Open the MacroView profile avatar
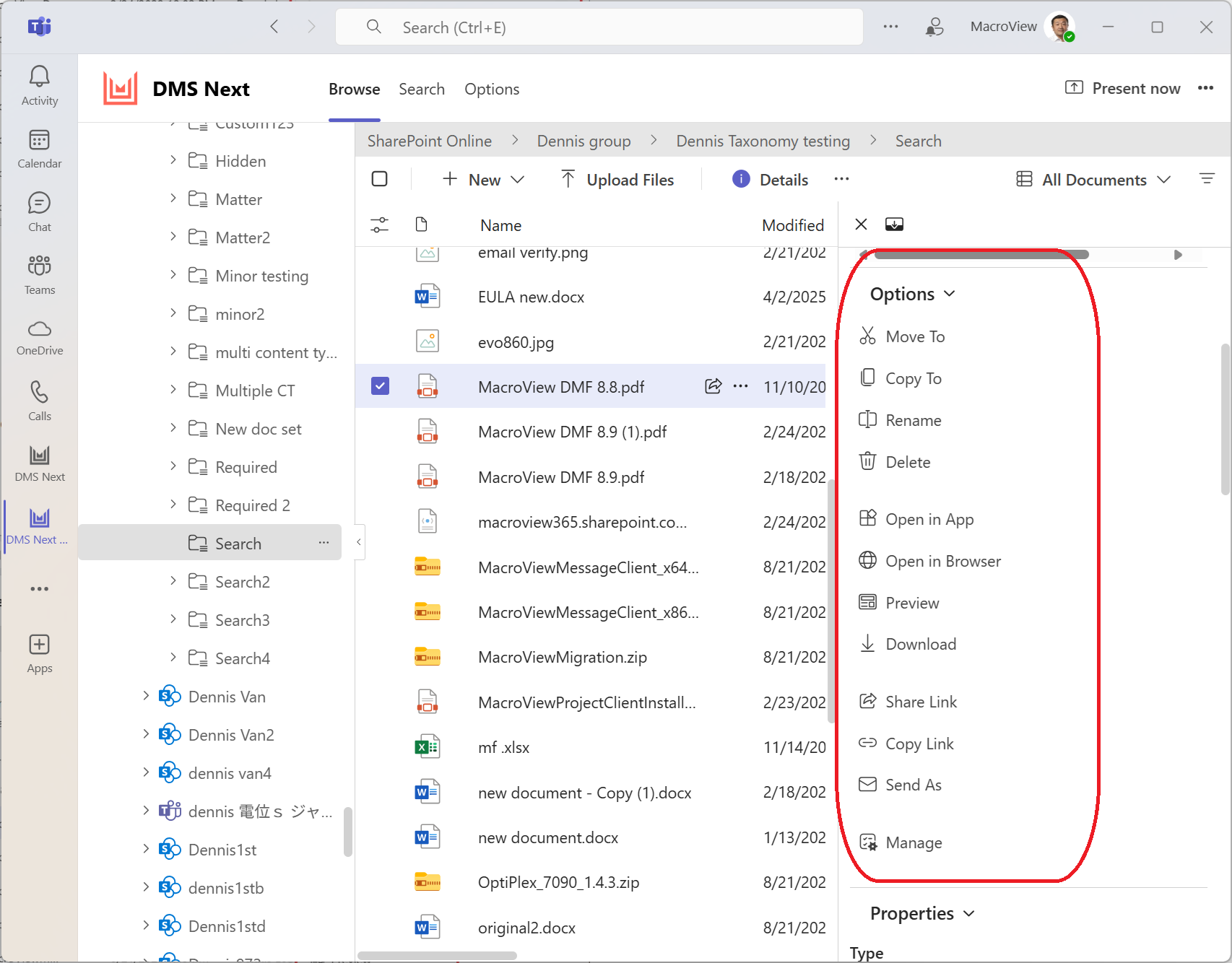This screenshot has height=963, width=1232. 1060,27
